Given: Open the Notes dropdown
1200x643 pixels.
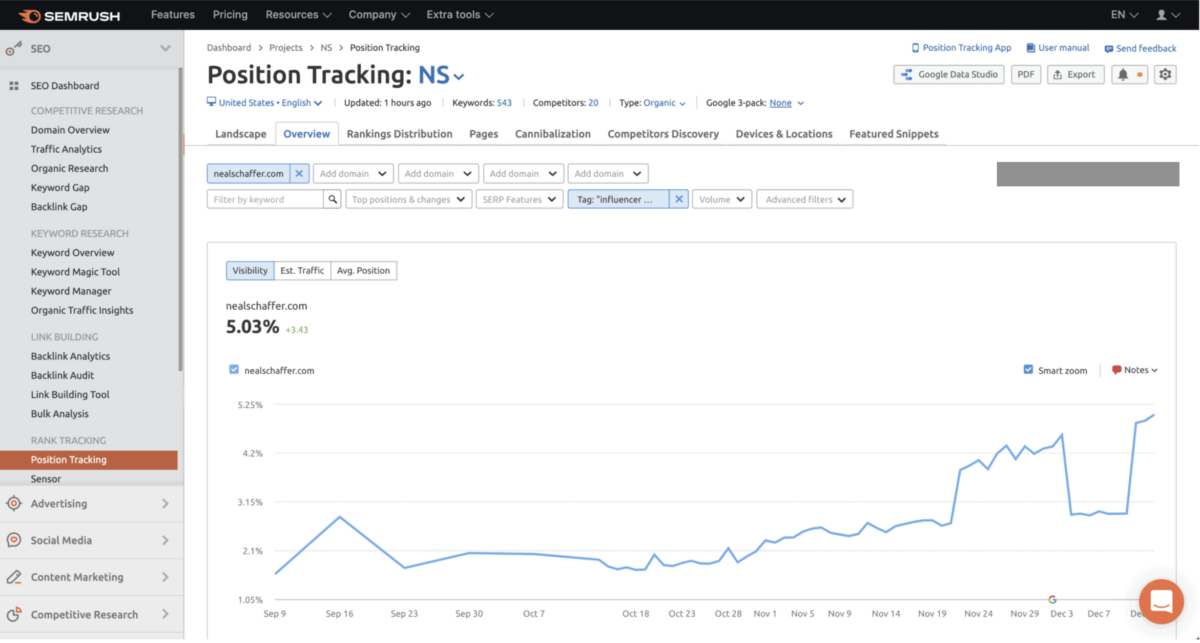Looking at the screenshot, I should point(1135,370).
